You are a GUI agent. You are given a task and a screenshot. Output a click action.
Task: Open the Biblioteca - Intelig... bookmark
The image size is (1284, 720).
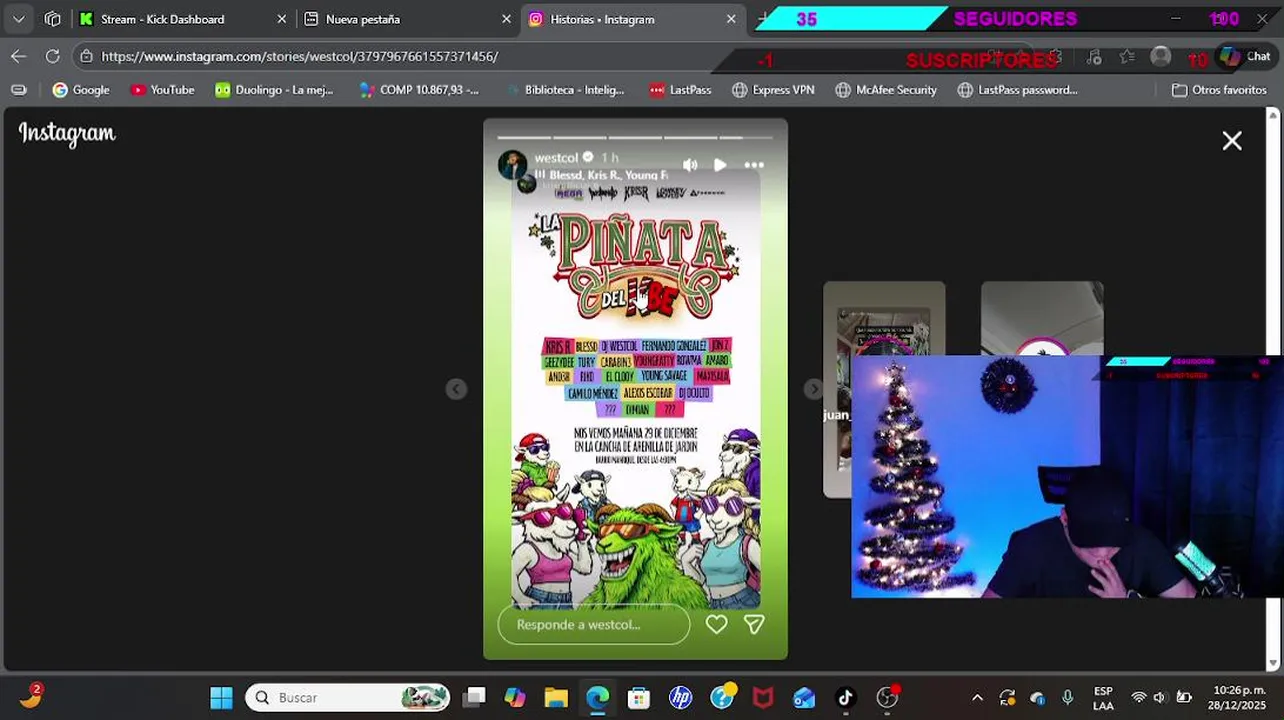tap(564, 90)
